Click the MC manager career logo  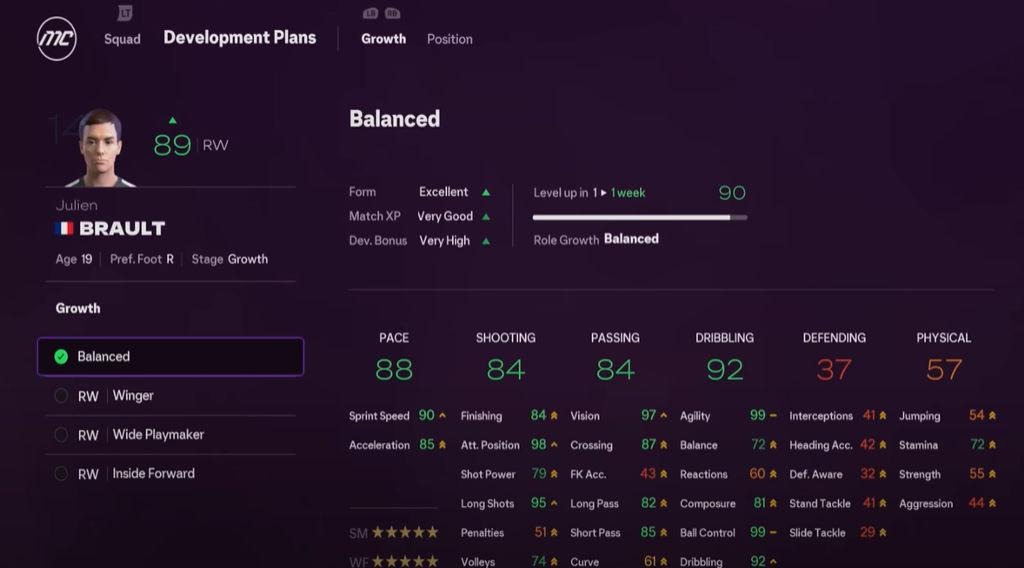point(56,40)
